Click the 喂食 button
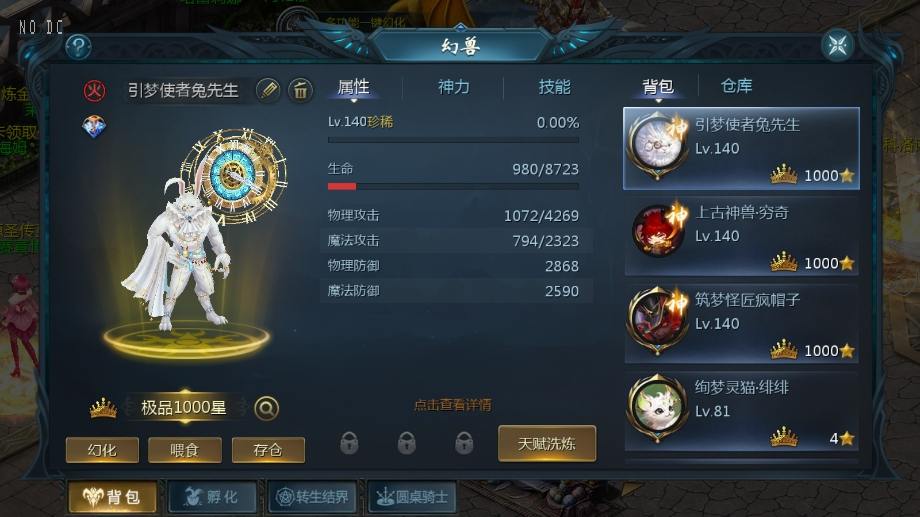 pos(185,450)
